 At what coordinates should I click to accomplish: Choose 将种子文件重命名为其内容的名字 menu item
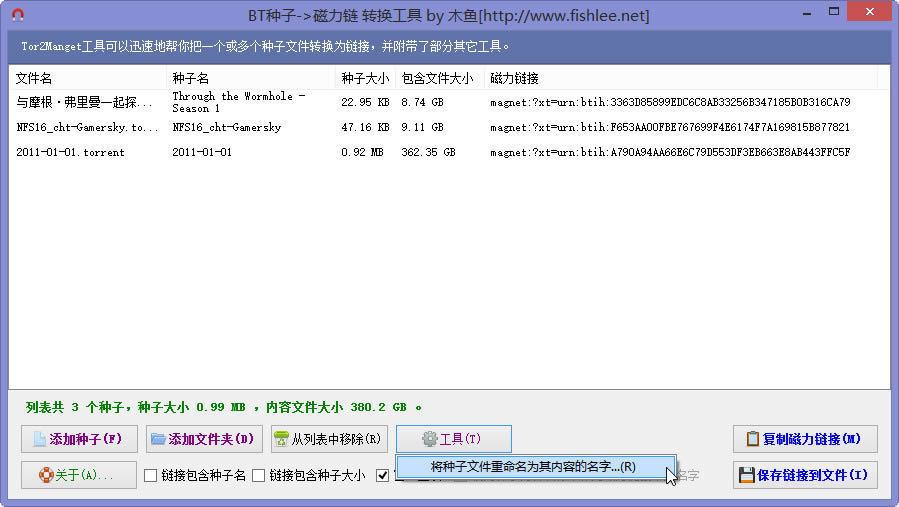click(532, 467)
